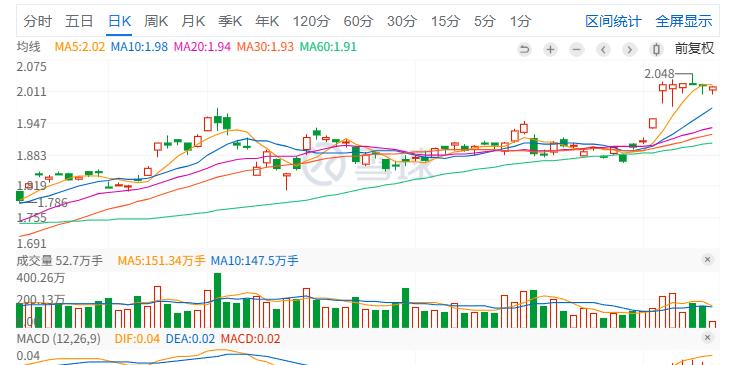Screen dimensions: 739x365
Task: Switch to the 分时 chart tab
Action: [37, 21]
